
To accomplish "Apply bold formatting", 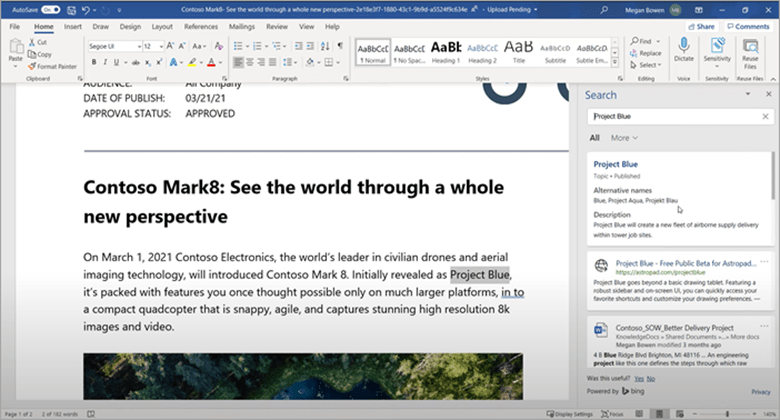I will pos(93,62).
